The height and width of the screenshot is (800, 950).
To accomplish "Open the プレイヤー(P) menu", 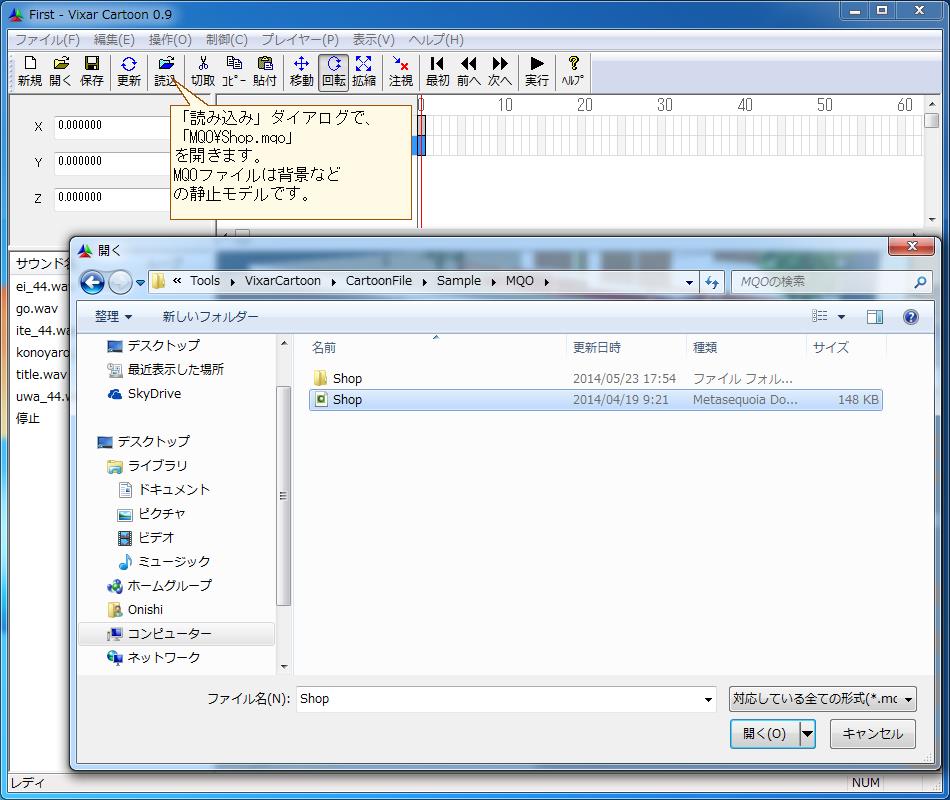I will pos(300,40).
